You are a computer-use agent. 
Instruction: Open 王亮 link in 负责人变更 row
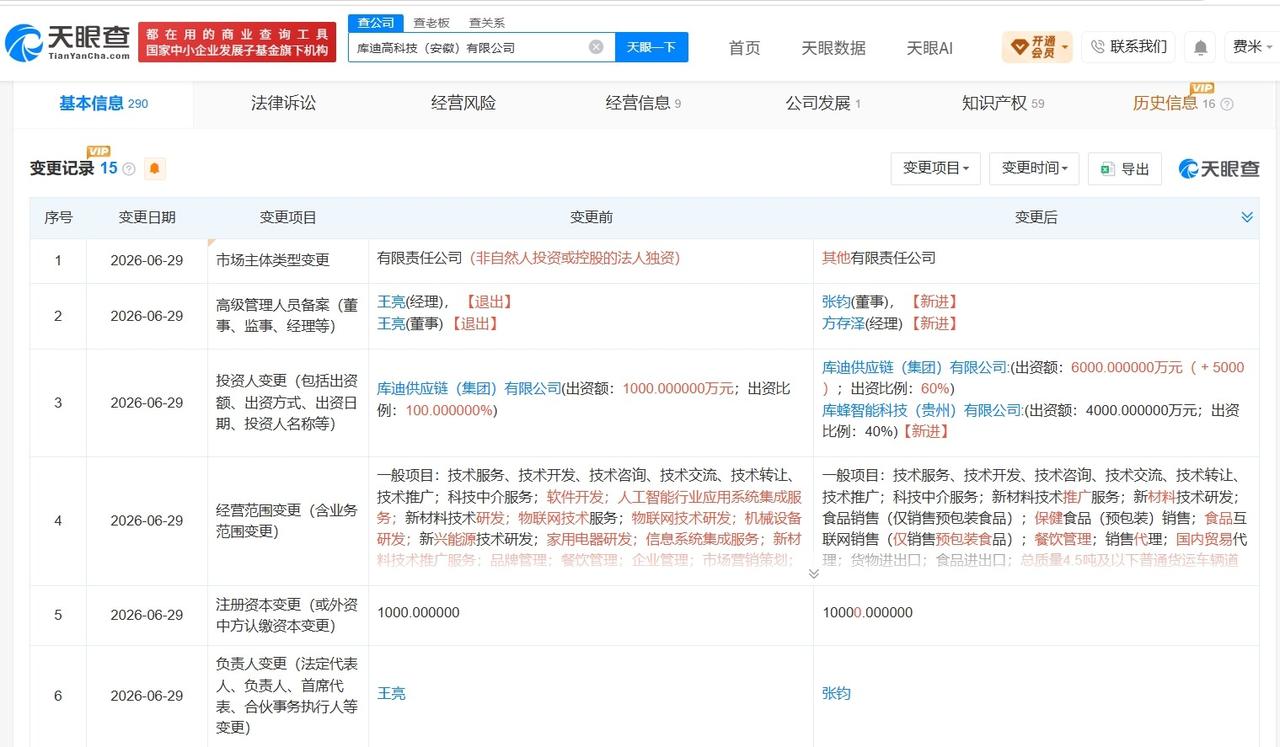391,693
